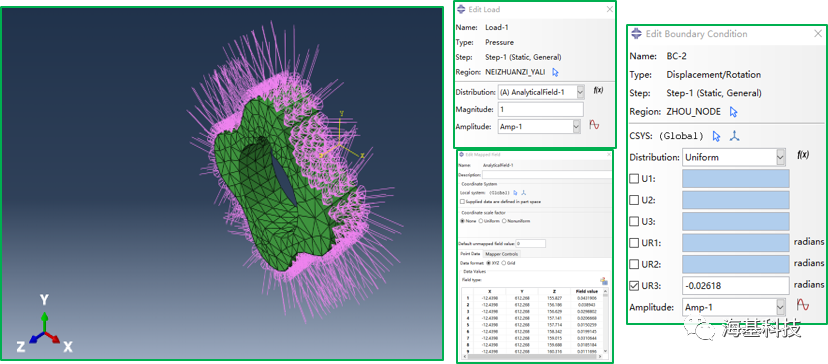Check Supplied data are defined in part space

tap(463, 202)
